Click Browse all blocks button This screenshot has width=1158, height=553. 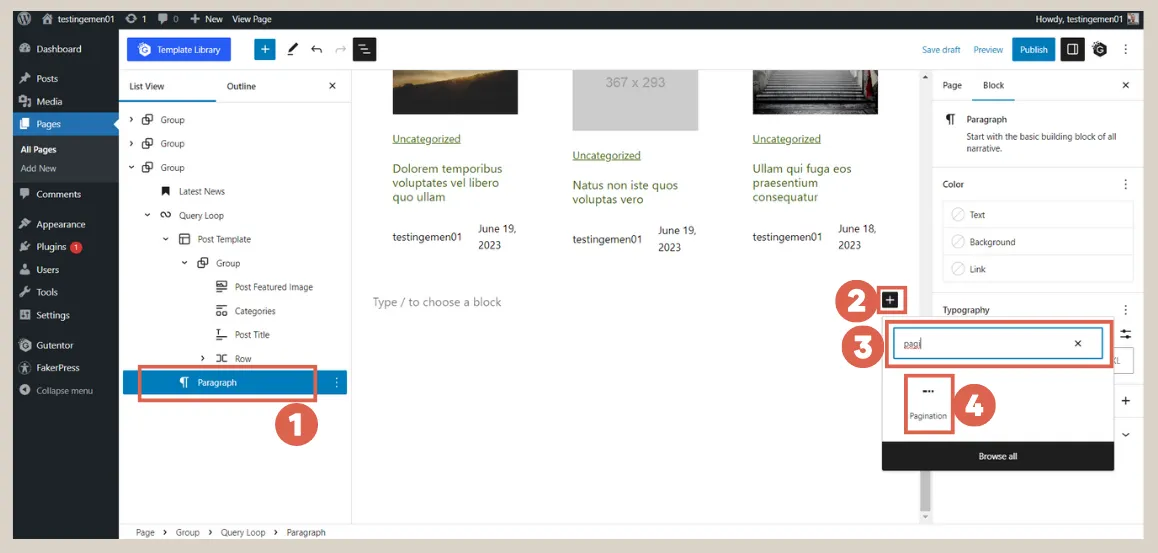pyautogui.click(x=998, y=456)
